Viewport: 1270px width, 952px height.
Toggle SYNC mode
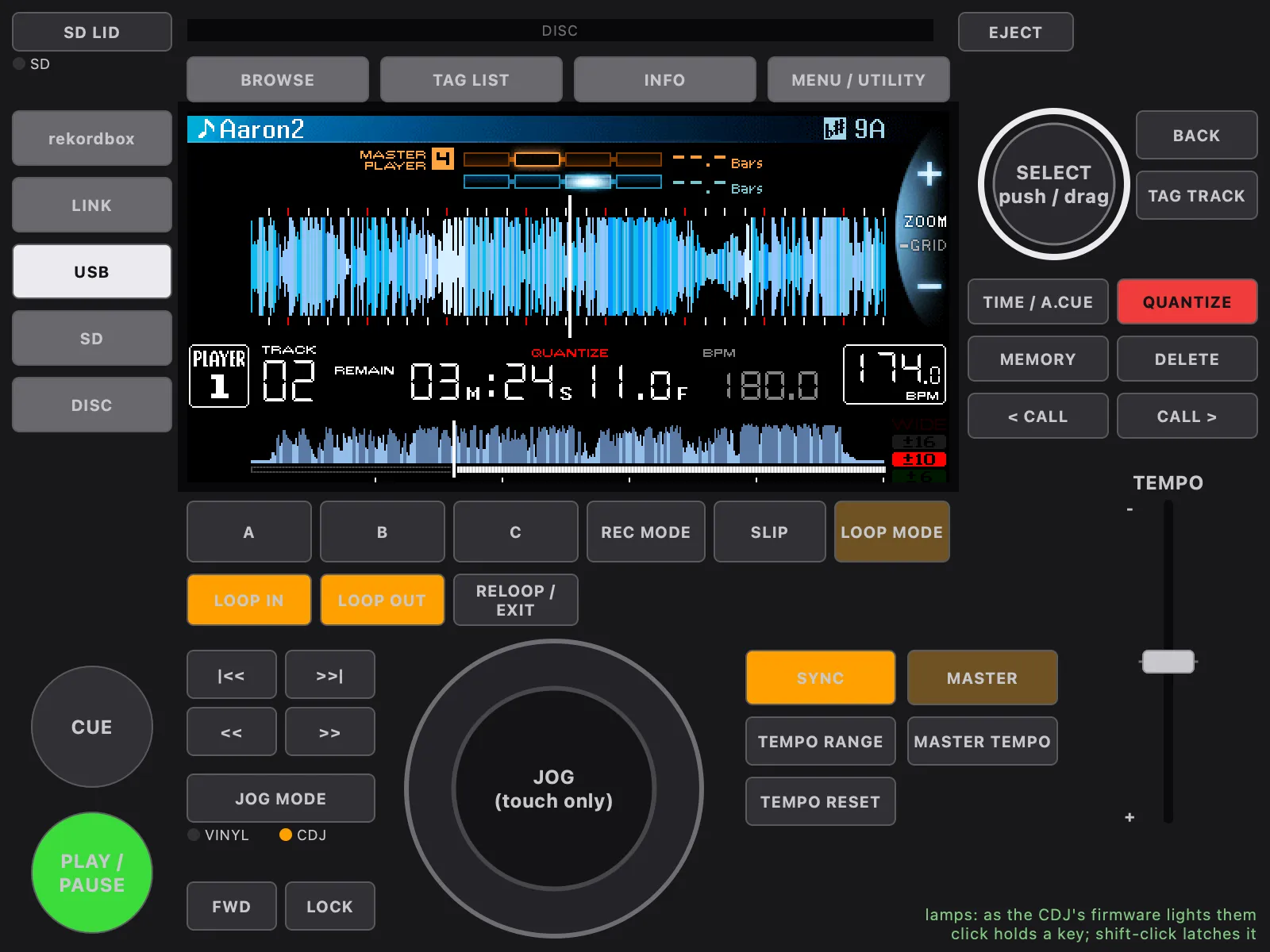point(821,678)
